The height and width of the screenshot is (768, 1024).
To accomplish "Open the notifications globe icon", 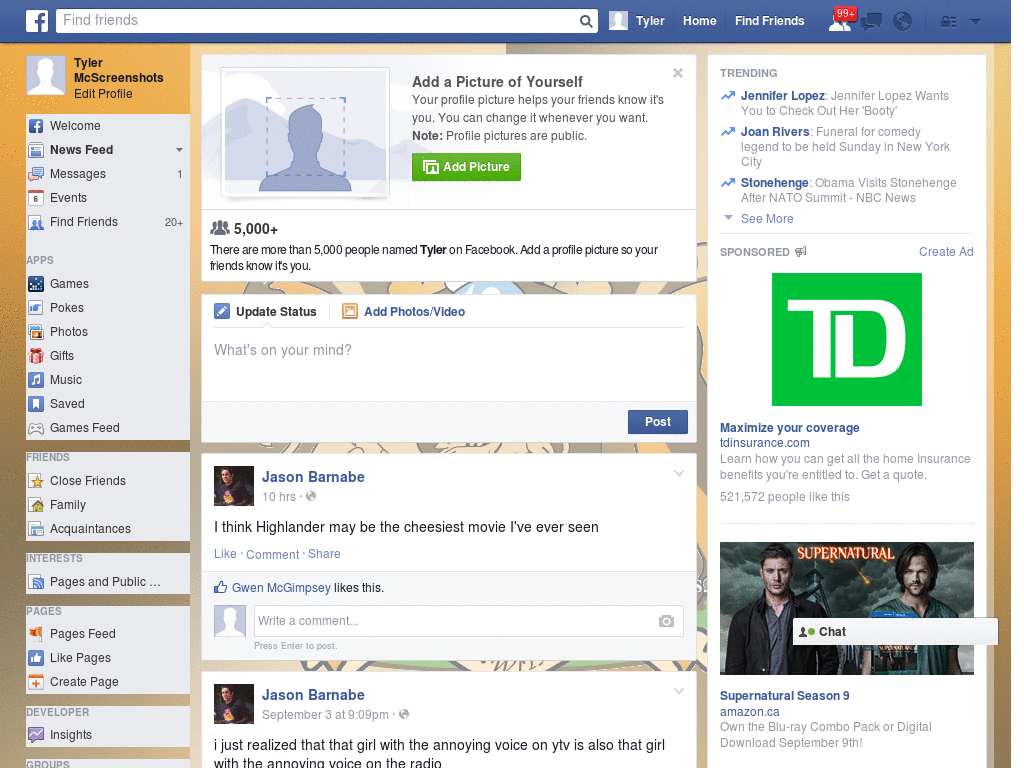I will pos(903,22).
